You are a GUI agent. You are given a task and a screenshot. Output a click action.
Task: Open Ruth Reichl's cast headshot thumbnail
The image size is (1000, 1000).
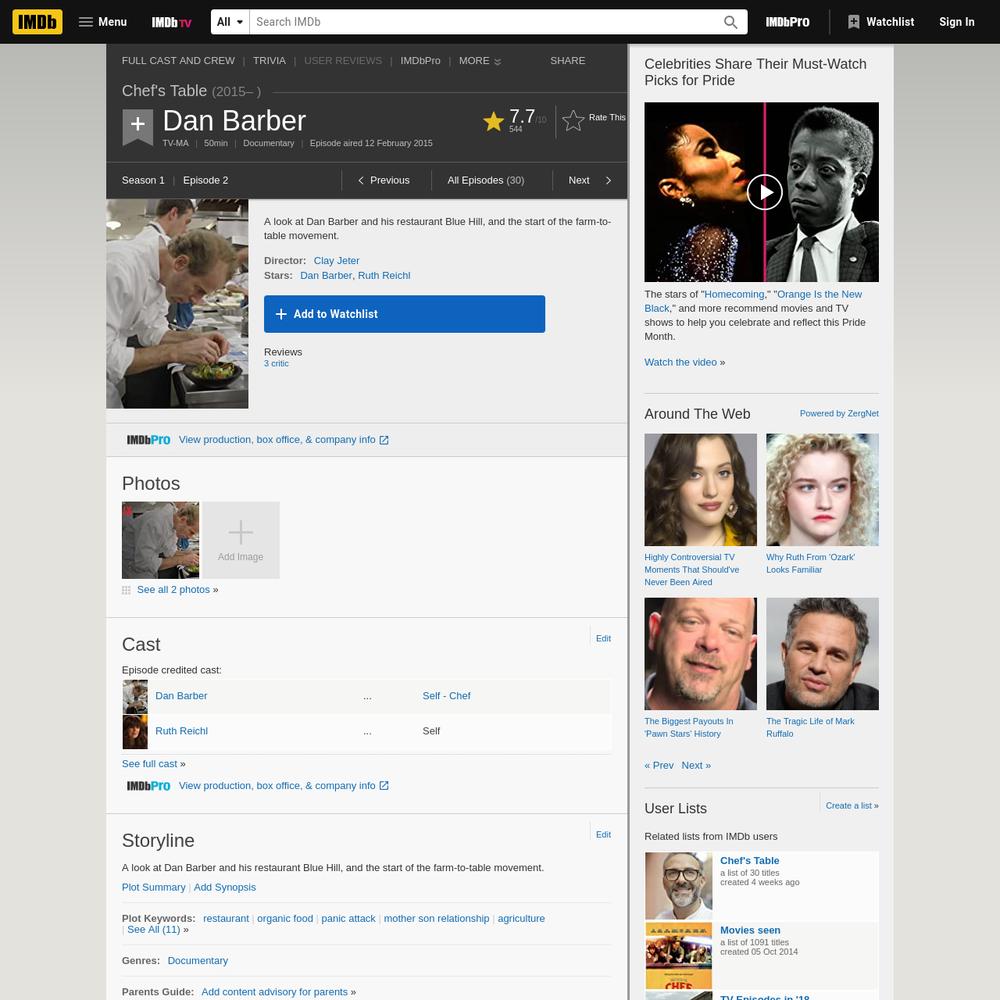point(135,732)
